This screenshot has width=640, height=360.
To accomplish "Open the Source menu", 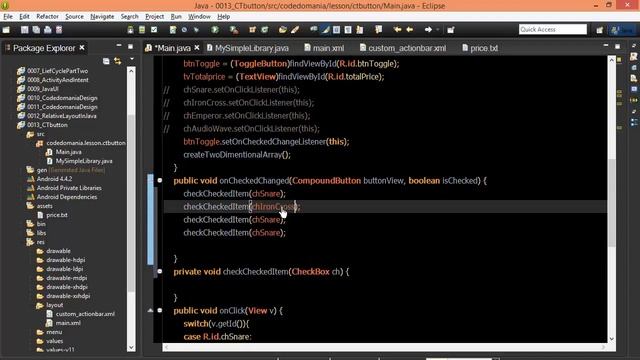I will 74,16.
